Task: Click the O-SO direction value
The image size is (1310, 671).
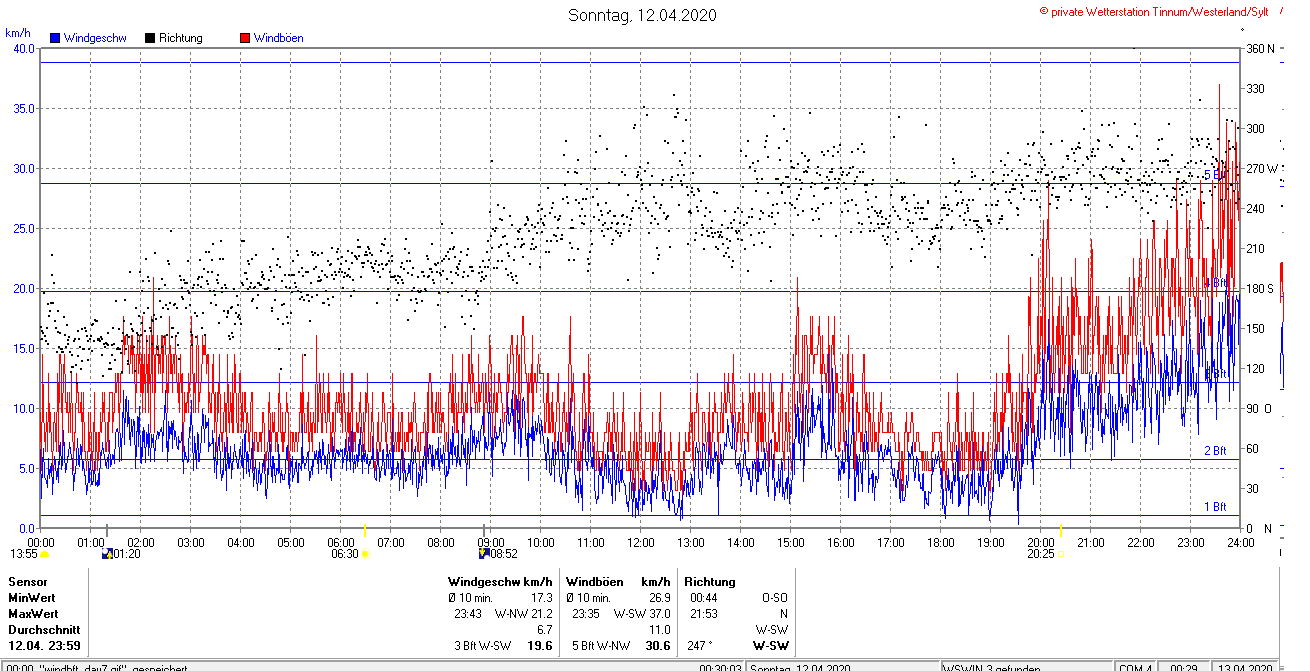Action: pyautogui.click(x=777, y=597)
